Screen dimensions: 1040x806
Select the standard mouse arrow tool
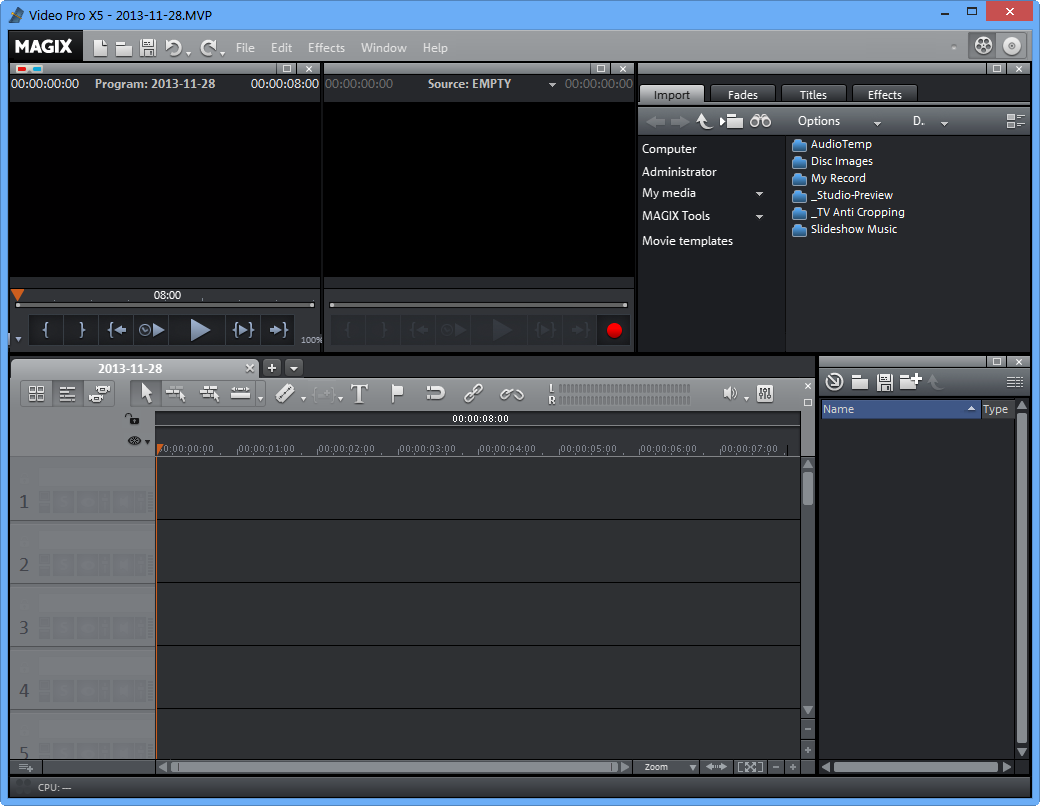pos(145,393)
